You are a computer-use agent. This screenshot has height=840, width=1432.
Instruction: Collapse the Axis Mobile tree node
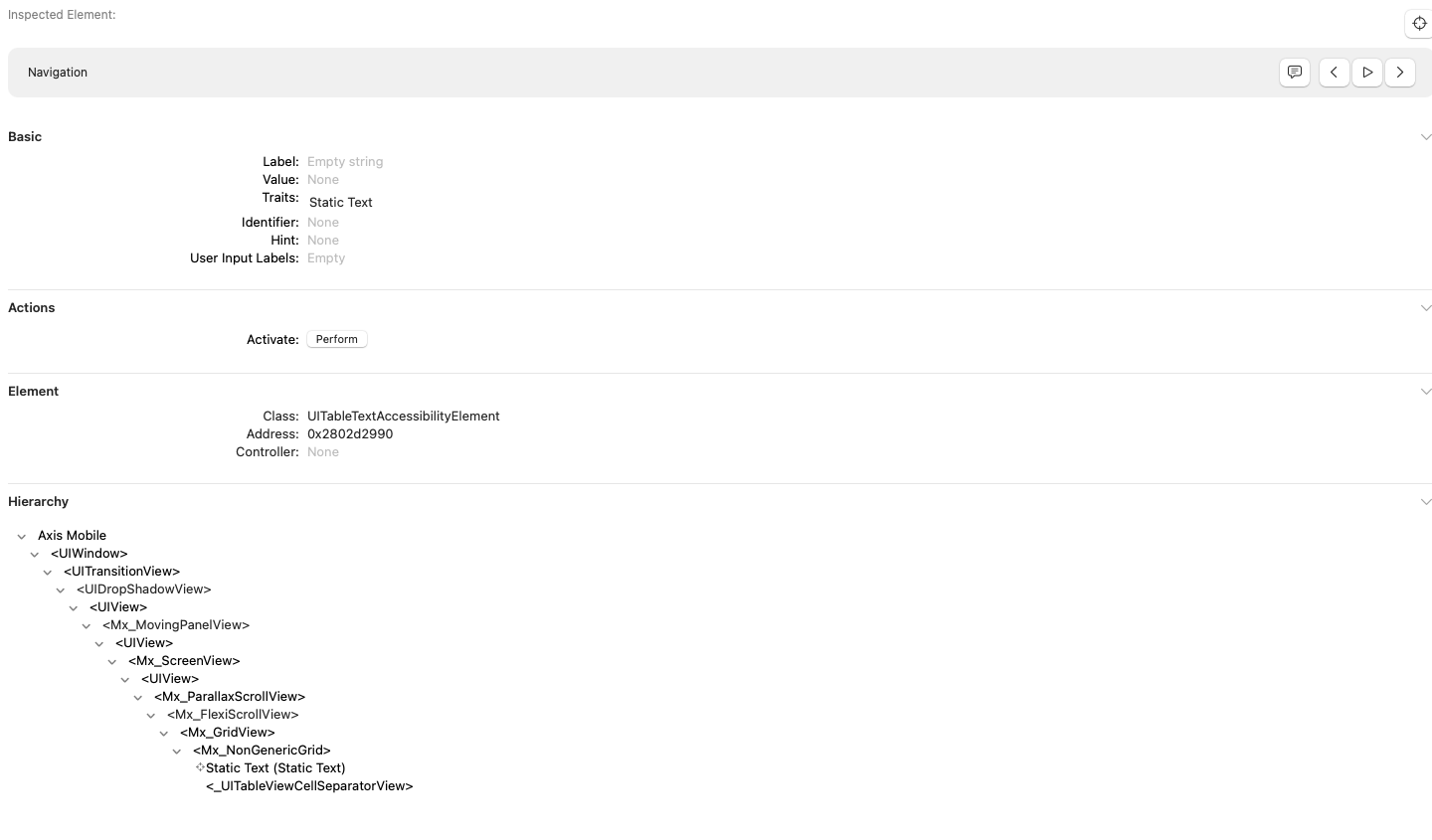point(22,536)
